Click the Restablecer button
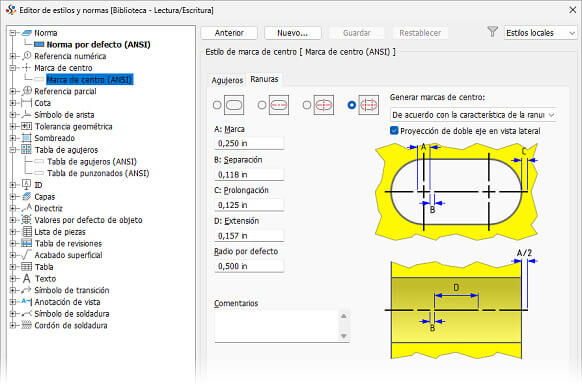Viewport: 582px width, 385px height. (x=420, y=33)
